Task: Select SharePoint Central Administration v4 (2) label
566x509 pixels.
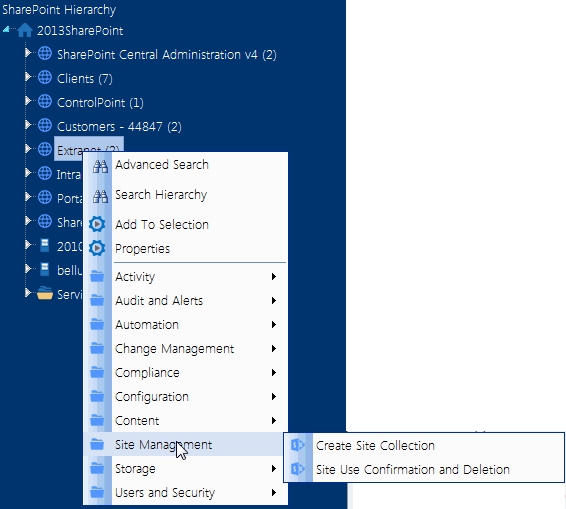Action: click(x=167, y=55)
